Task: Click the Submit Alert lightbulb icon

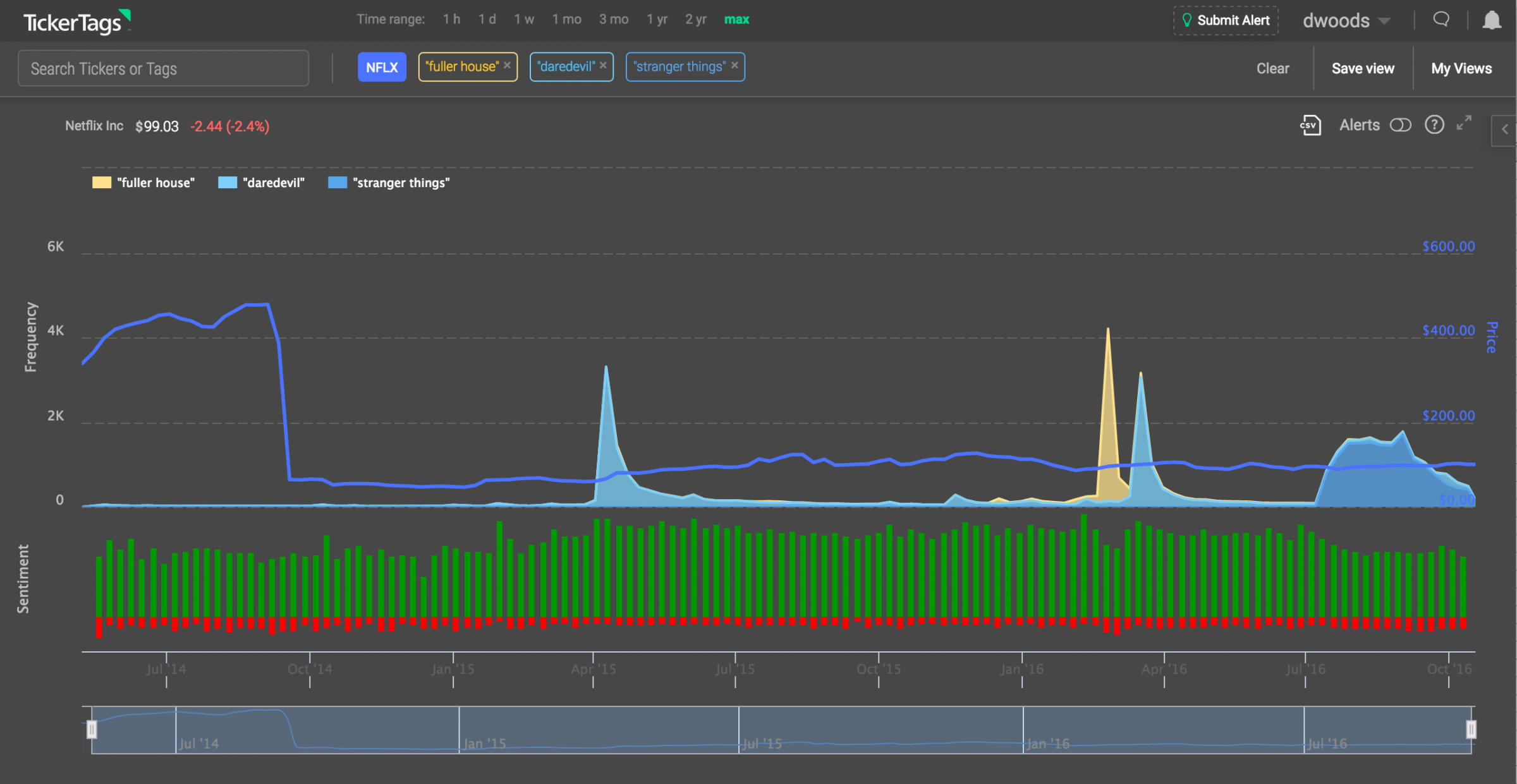Action: tap(1186, 20)
